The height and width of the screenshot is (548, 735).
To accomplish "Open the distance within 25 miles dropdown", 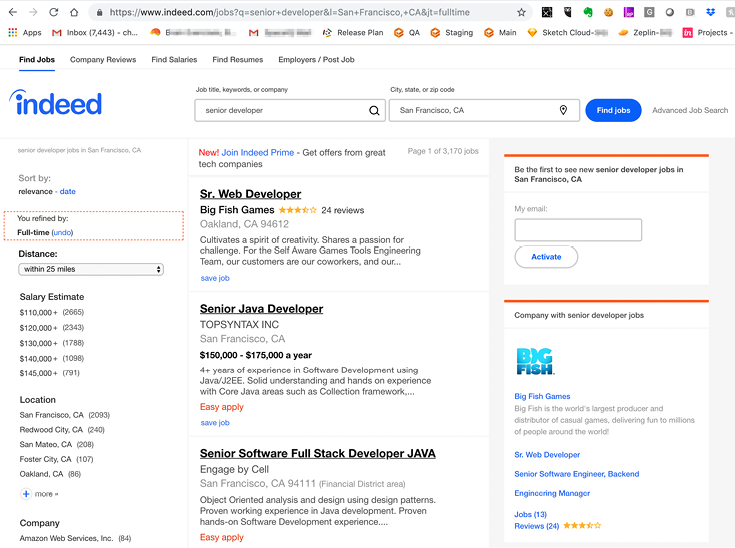I will click(x=91, y=269).
